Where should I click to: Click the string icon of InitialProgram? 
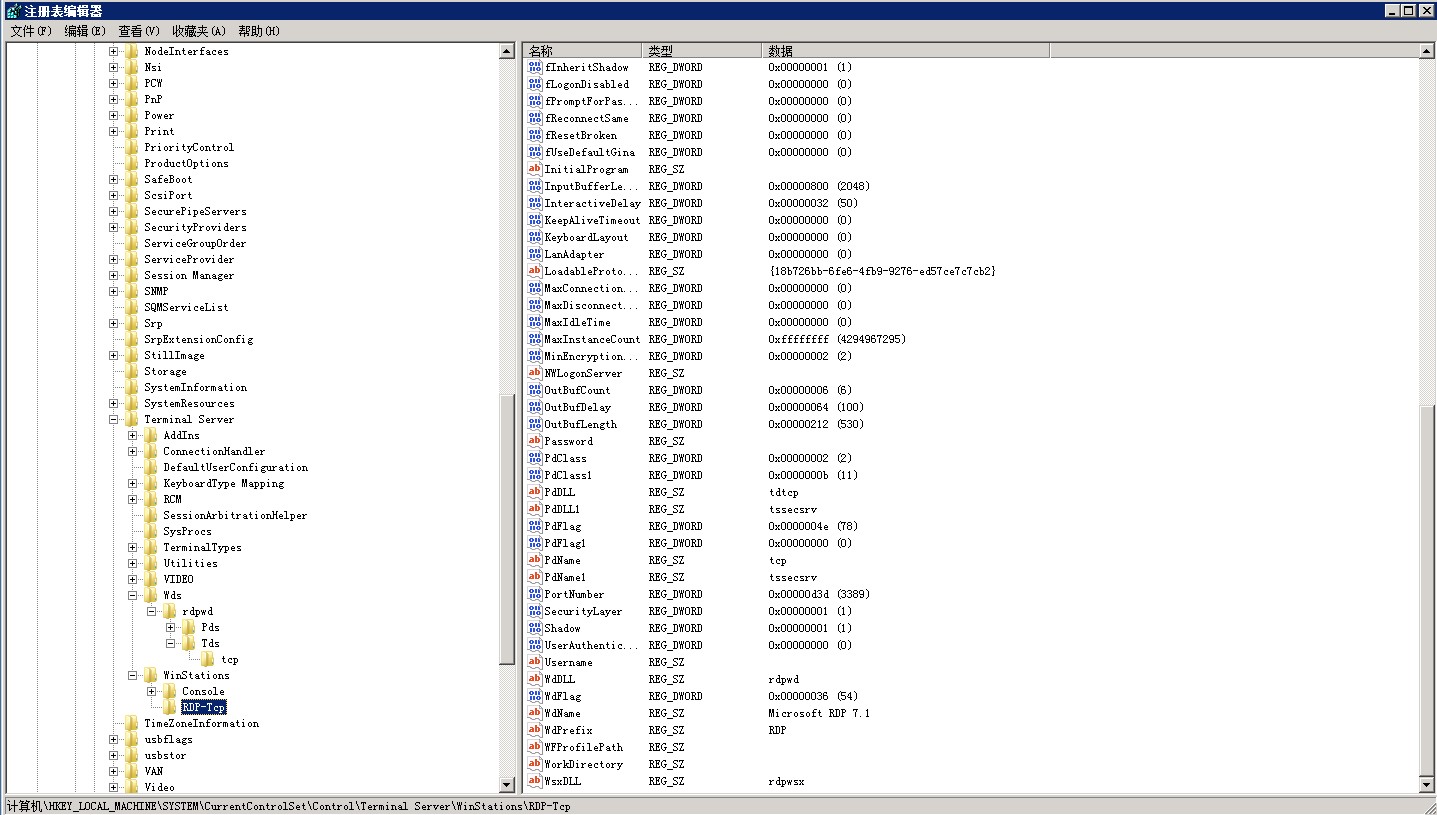tap(534, 169)
